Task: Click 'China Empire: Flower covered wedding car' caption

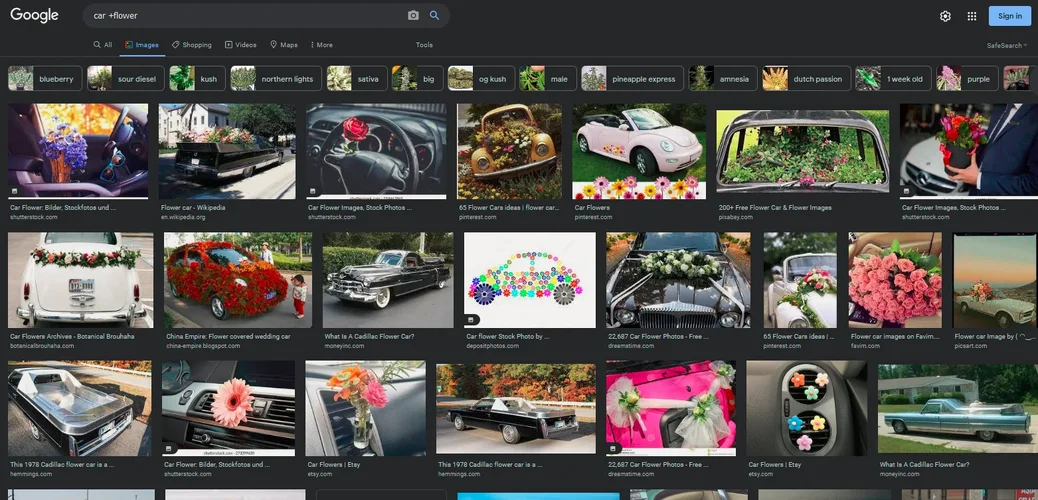Action: (x=228, y=336)
